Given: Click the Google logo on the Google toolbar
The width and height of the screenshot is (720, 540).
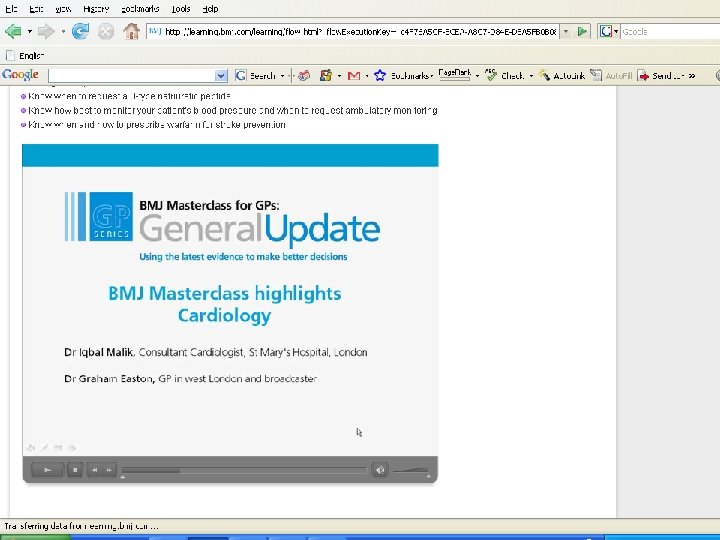Looking at the screenshot, I should point(20,75).
